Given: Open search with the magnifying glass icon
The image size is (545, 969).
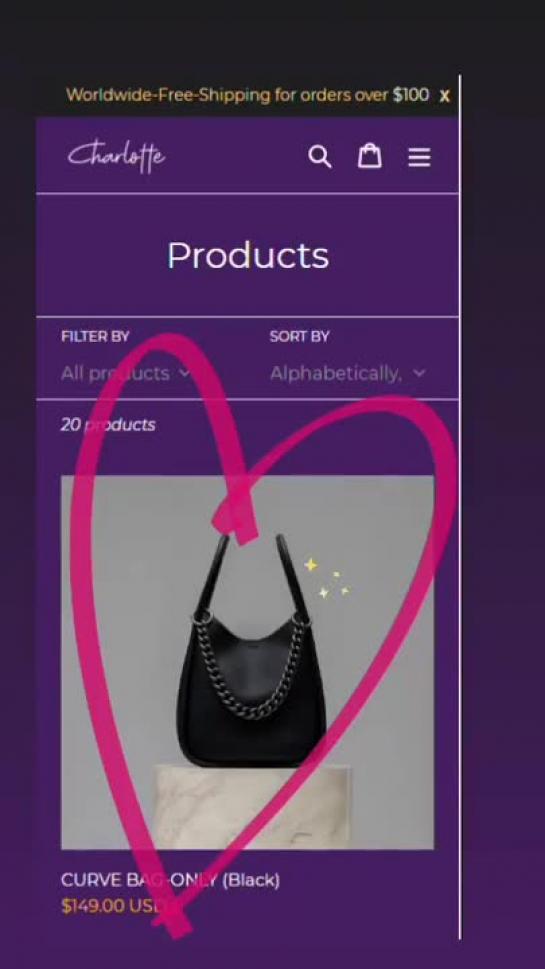Looking at the screenshot, I should (319, 157).
